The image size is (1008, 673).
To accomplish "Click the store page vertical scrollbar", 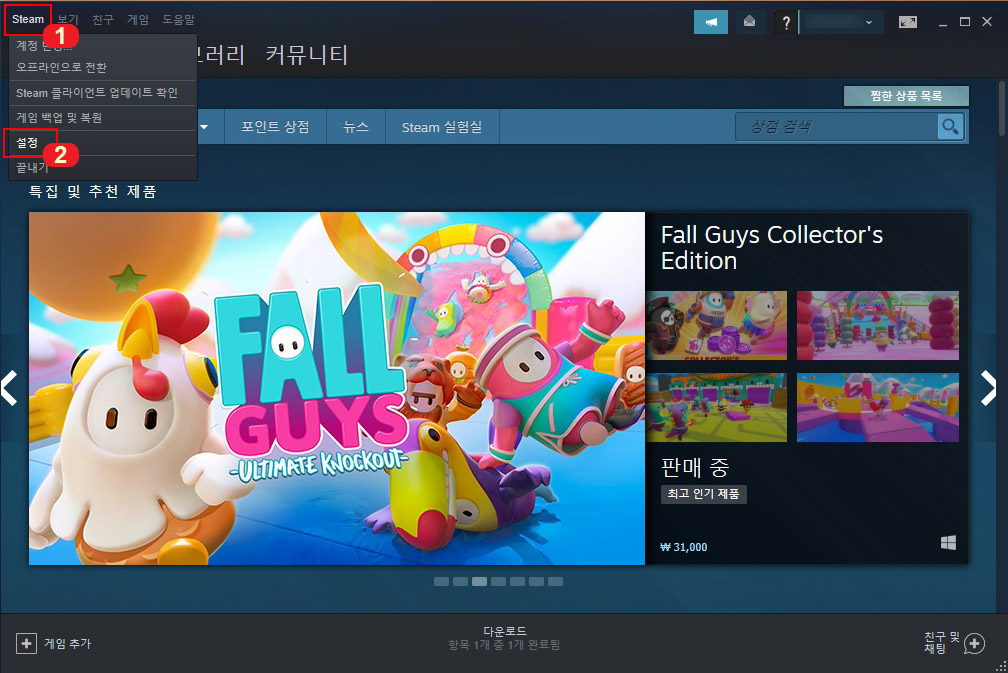I will [1002, 108].
